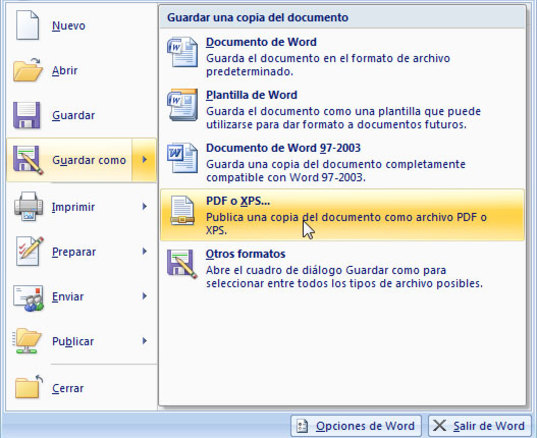Open Otros formatos save dialog
Image resolution: width=537 pixels, height=438 pixels.
click(x=342, y=268)
